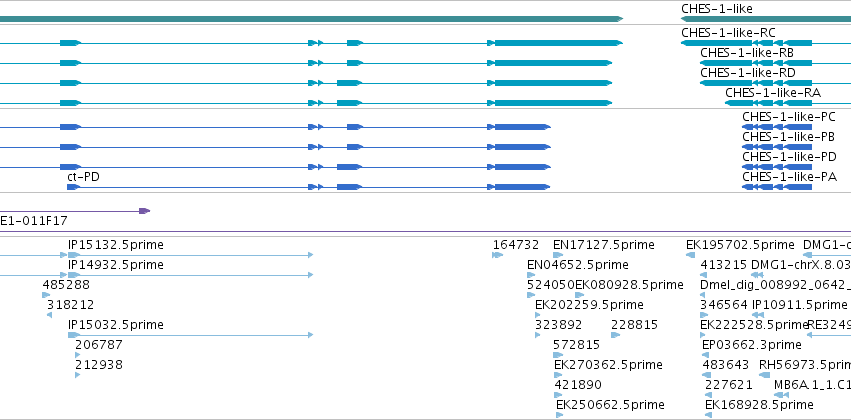This screenshot has height=420, width=851.
Task: Select CHES-1-like-PA protein feature
Action: point(789,177)
